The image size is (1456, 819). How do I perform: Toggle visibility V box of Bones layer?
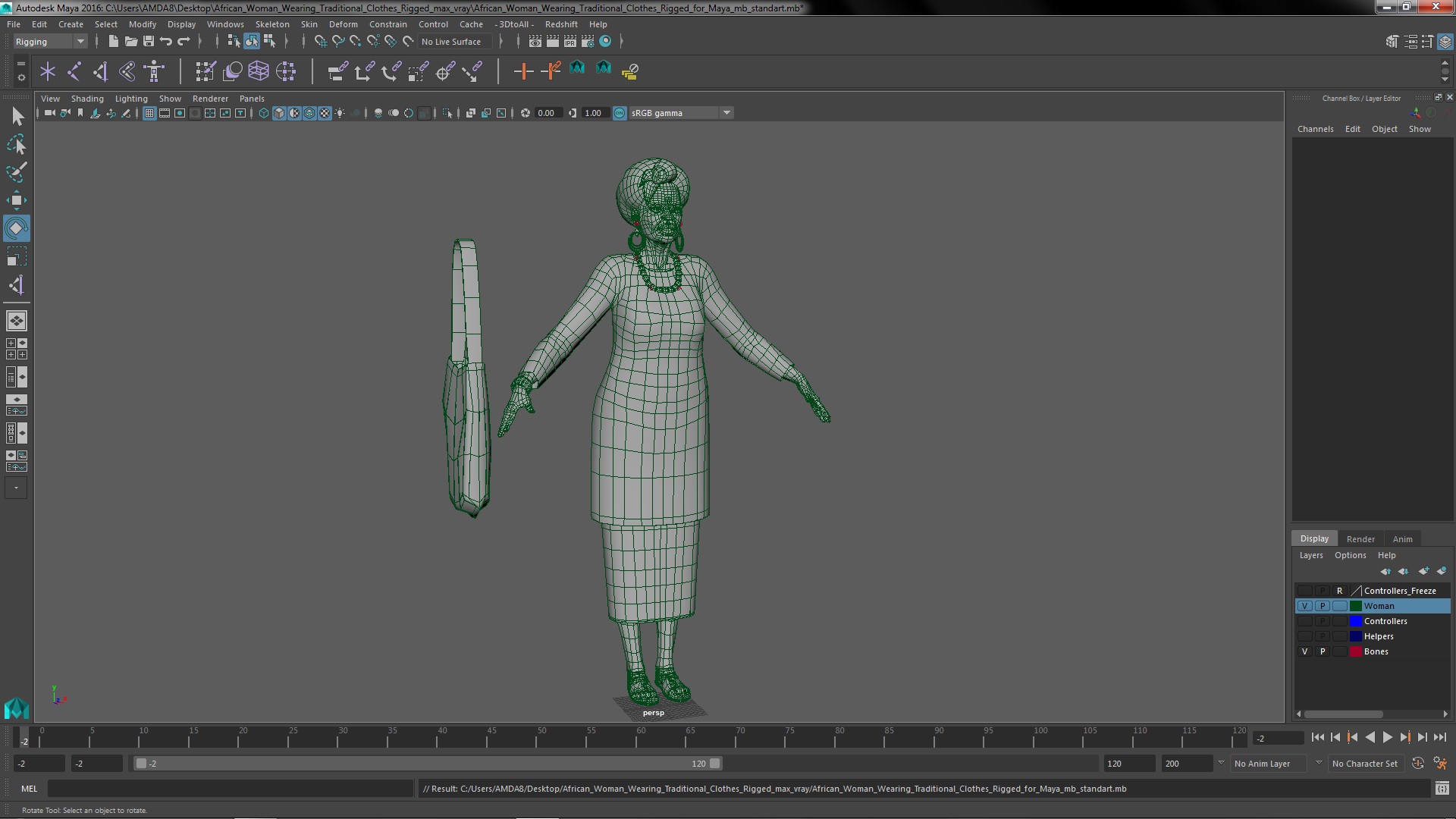(1304, 651)
